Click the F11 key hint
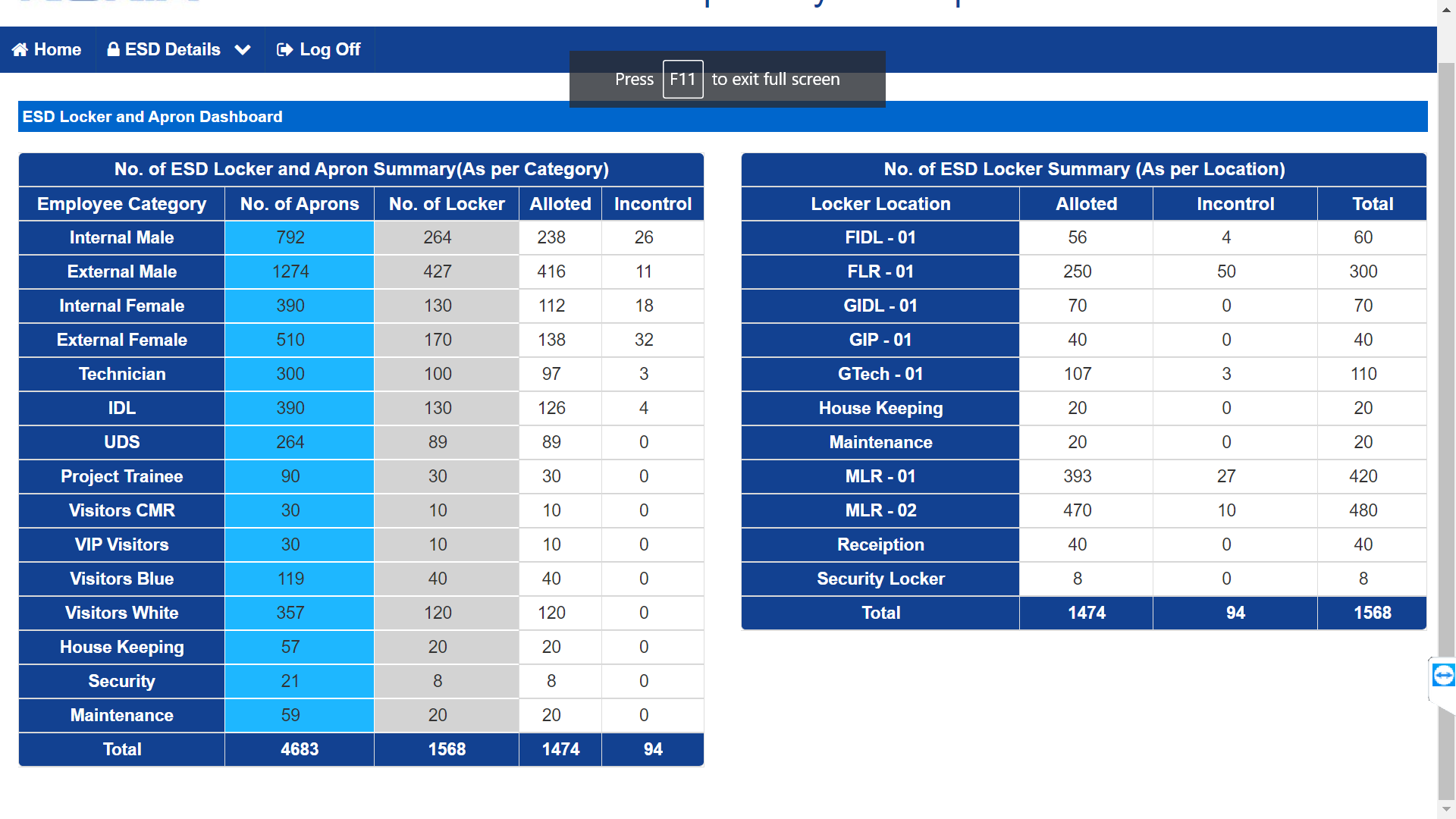1456x819 pixels. pos(682,79)
